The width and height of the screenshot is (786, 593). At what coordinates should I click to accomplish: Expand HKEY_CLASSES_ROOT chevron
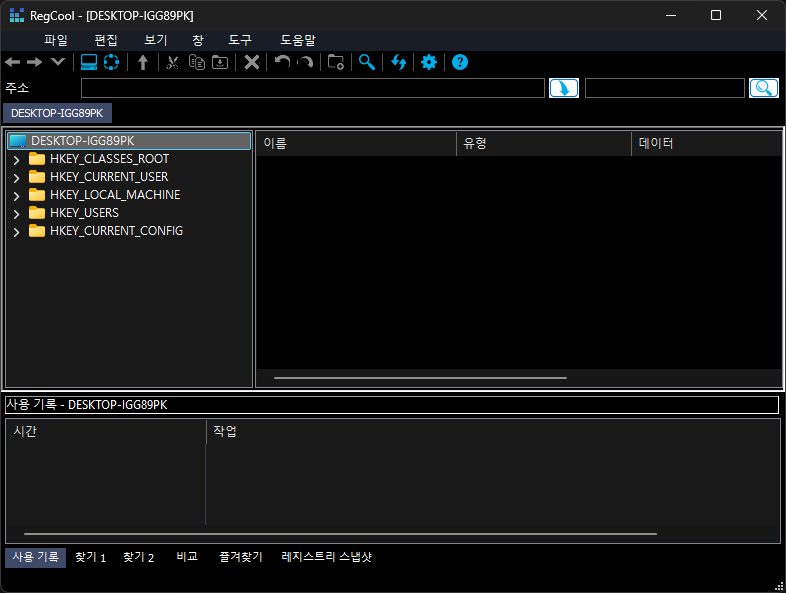click(x=17, y=160)
